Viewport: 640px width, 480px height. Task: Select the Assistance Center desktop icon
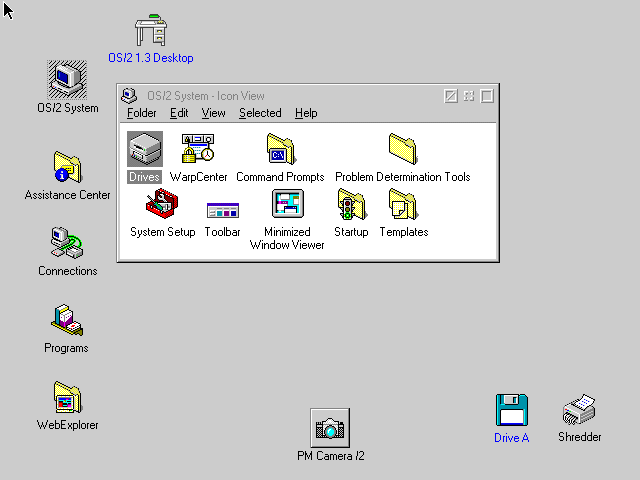coord(67,168)
